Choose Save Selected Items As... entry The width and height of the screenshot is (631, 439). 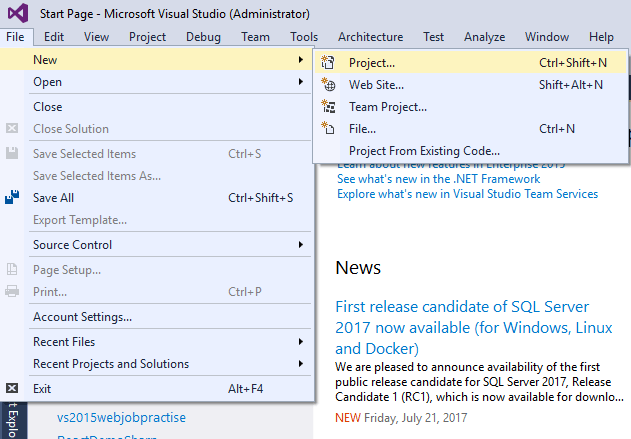click(x=157, y=176)
